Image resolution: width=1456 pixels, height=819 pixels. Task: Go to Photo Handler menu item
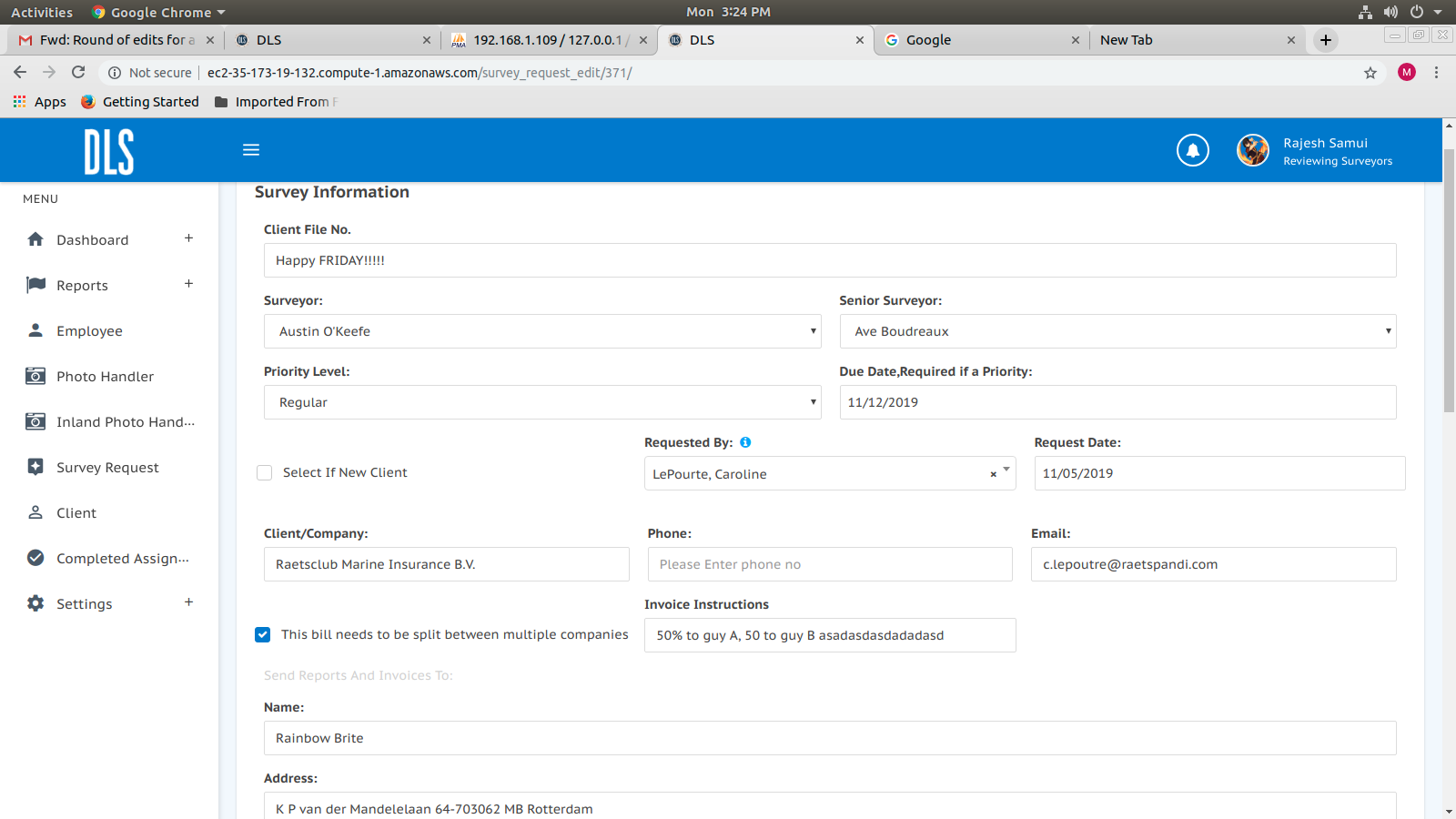click(x=105, y=377)
